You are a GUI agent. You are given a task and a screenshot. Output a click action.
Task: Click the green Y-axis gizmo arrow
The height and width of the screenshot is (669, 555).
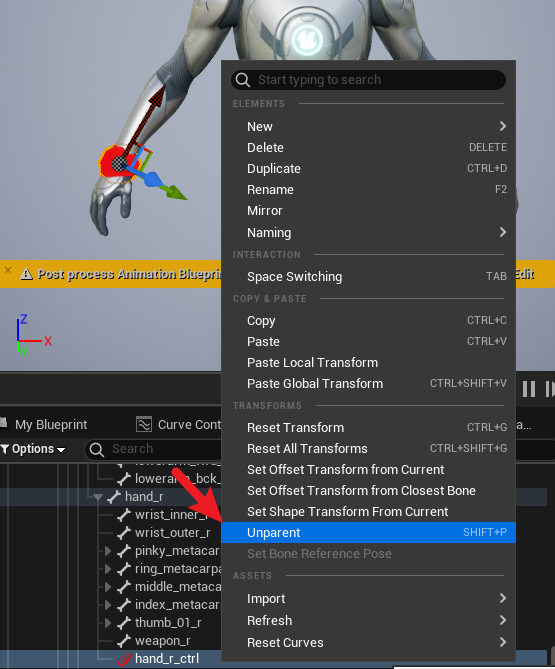[175, 193]
